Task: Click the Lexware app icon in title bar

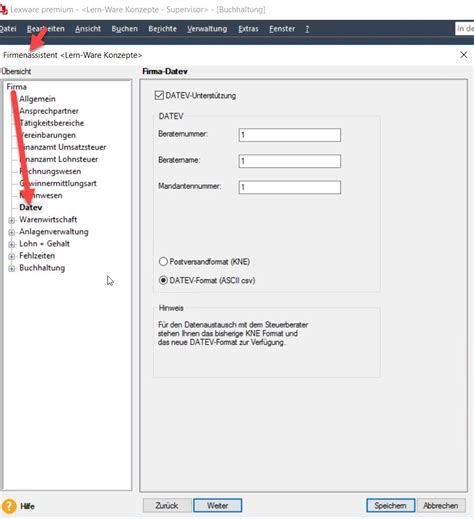Action: point(3,9)
